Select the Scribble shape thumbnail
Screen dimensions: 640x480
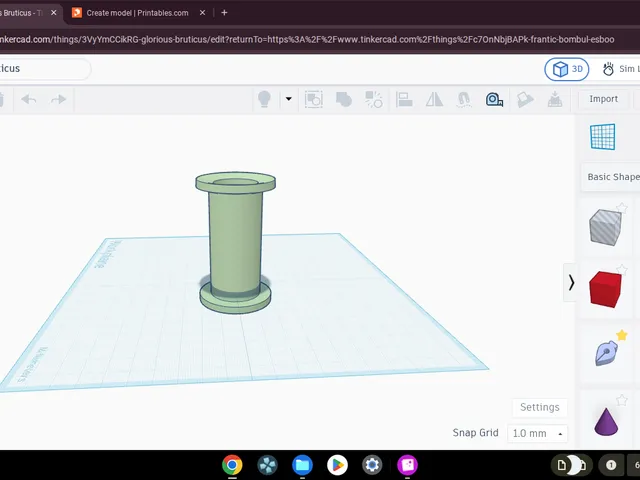606,352
